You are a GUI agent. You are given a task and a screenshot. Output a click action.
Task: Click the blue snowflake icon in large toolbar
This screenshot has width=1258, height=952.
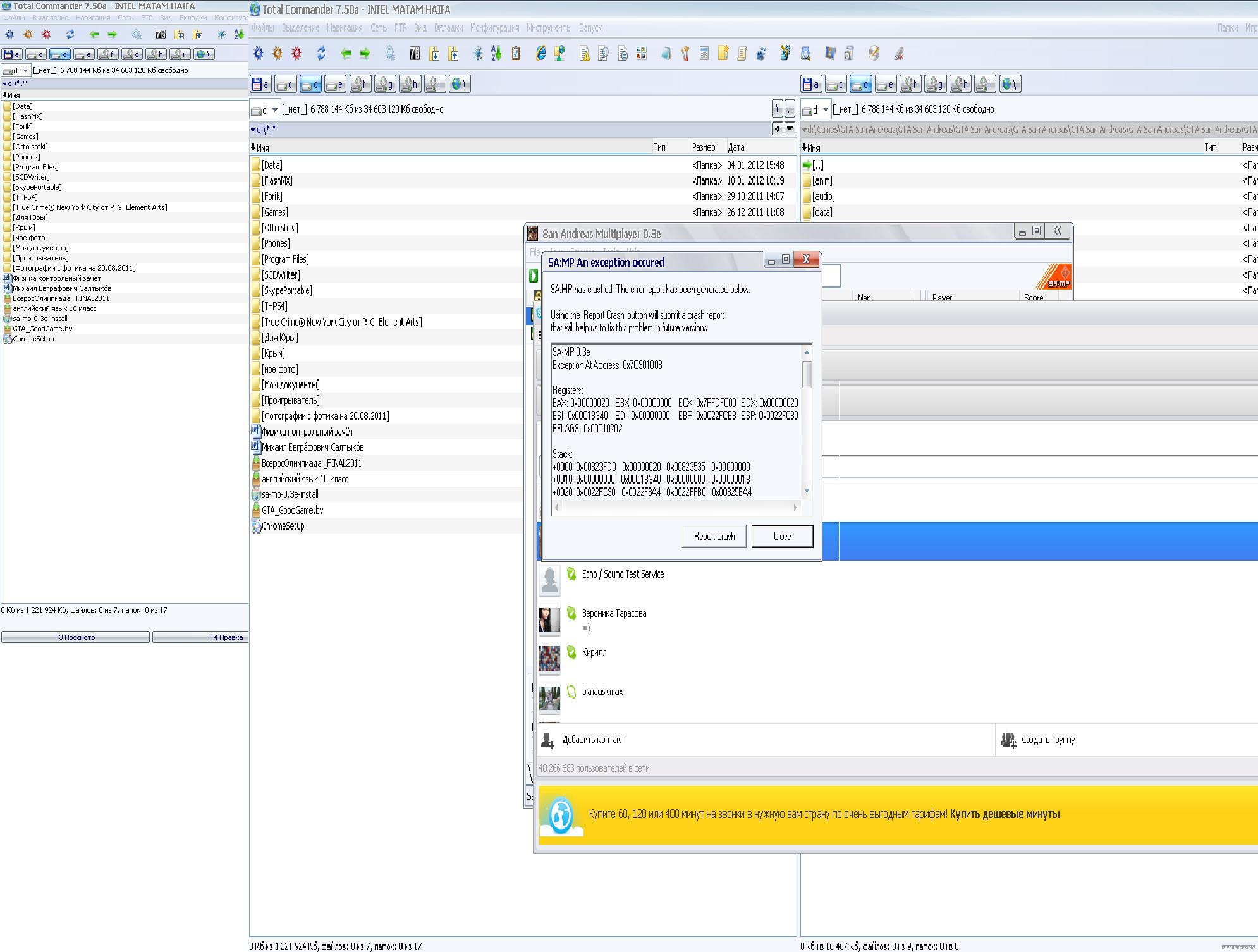tap(477, 54)
